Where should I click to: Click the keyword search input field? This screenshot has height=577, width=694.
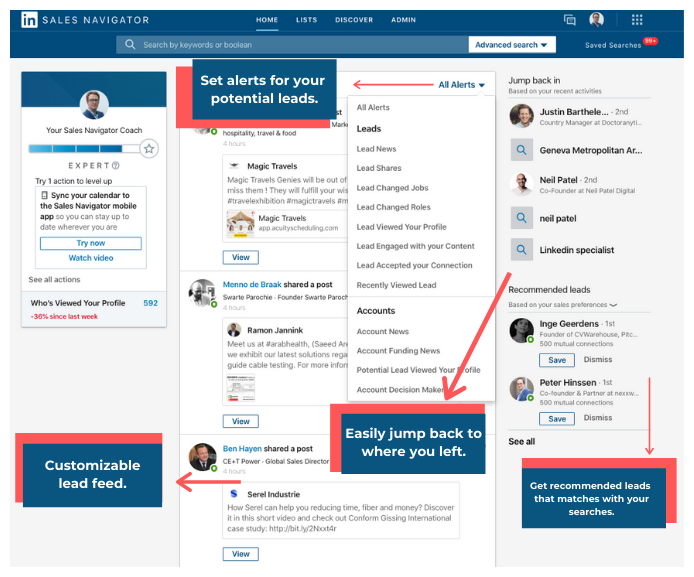pos(292,45)
